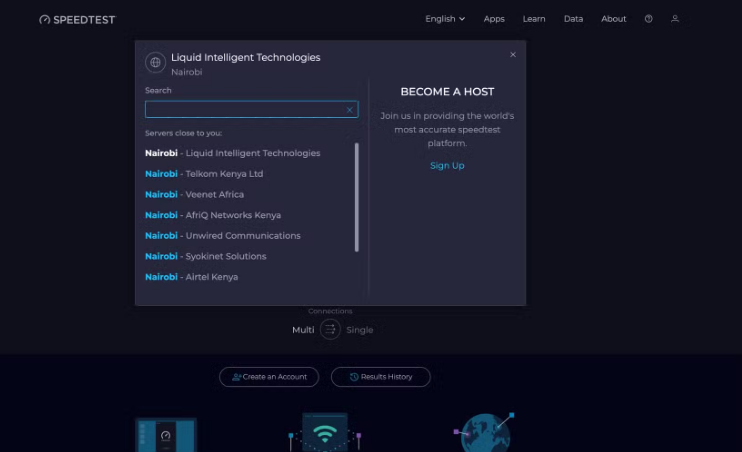
Task: Click the Speedtest logo in header
Action: [78, 19]
